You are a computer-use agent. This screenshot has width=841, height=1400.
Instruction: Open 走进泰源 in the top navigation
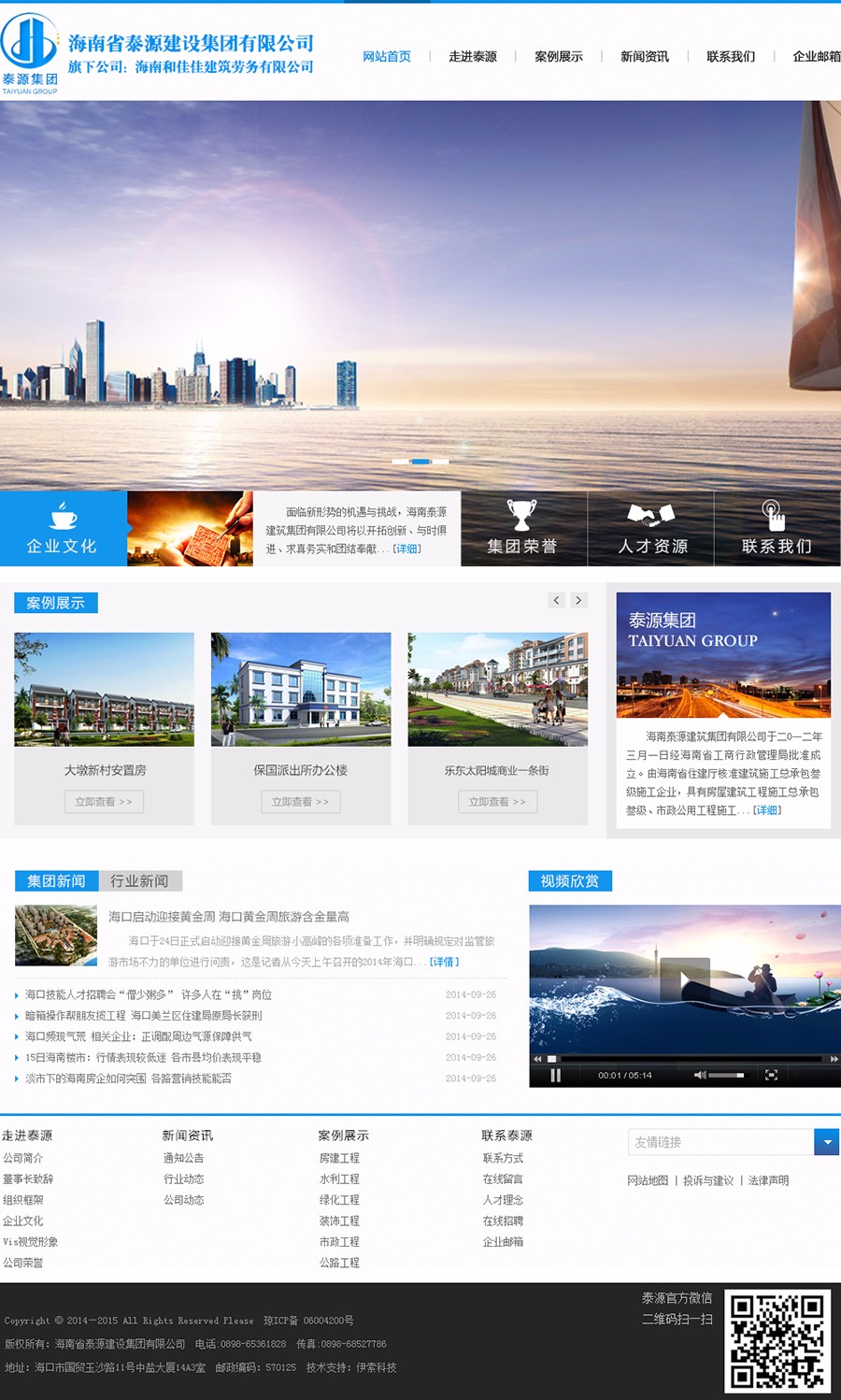(x=473, y=57)
